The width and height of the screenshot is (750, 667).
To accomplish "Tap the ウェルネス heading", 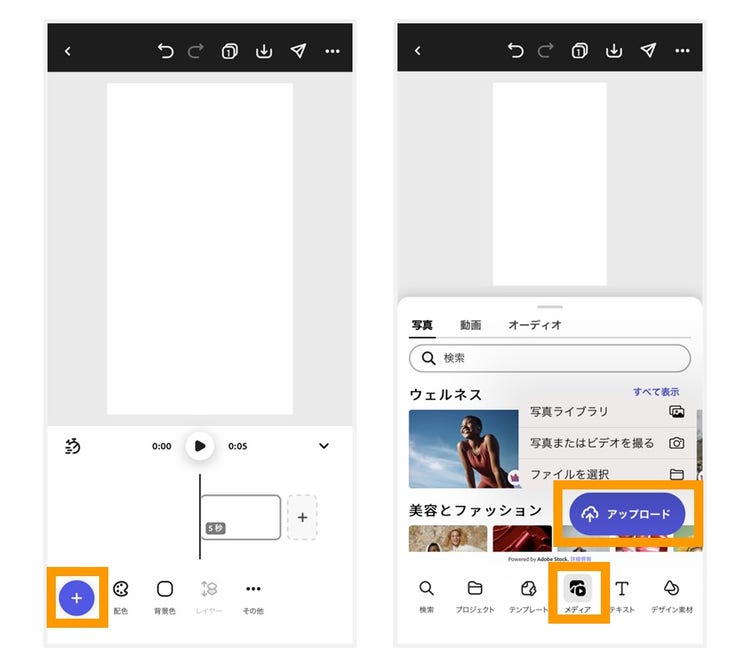I will coord(445,395).
